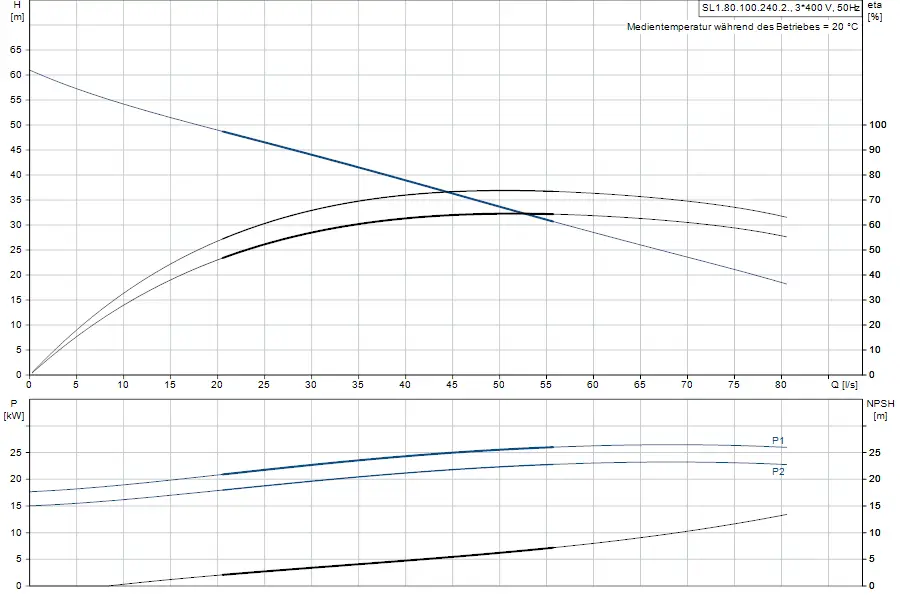Click the 20 tick on the Q axis

(x=216, y=385)
